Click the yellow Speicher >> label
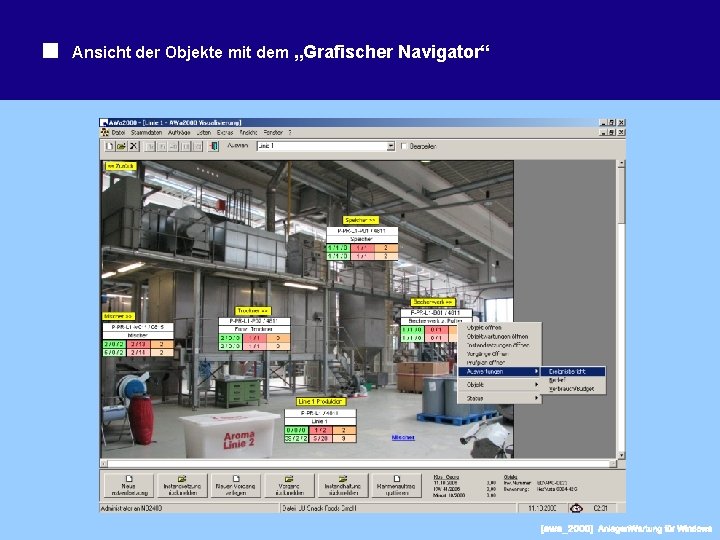 pyautogui.click(x=361, y=220)
